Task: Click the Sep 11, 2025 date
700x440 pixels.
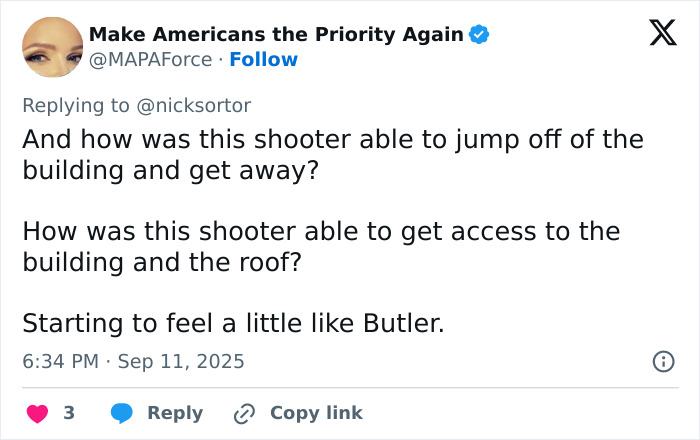Action: [x=181, y=361]
